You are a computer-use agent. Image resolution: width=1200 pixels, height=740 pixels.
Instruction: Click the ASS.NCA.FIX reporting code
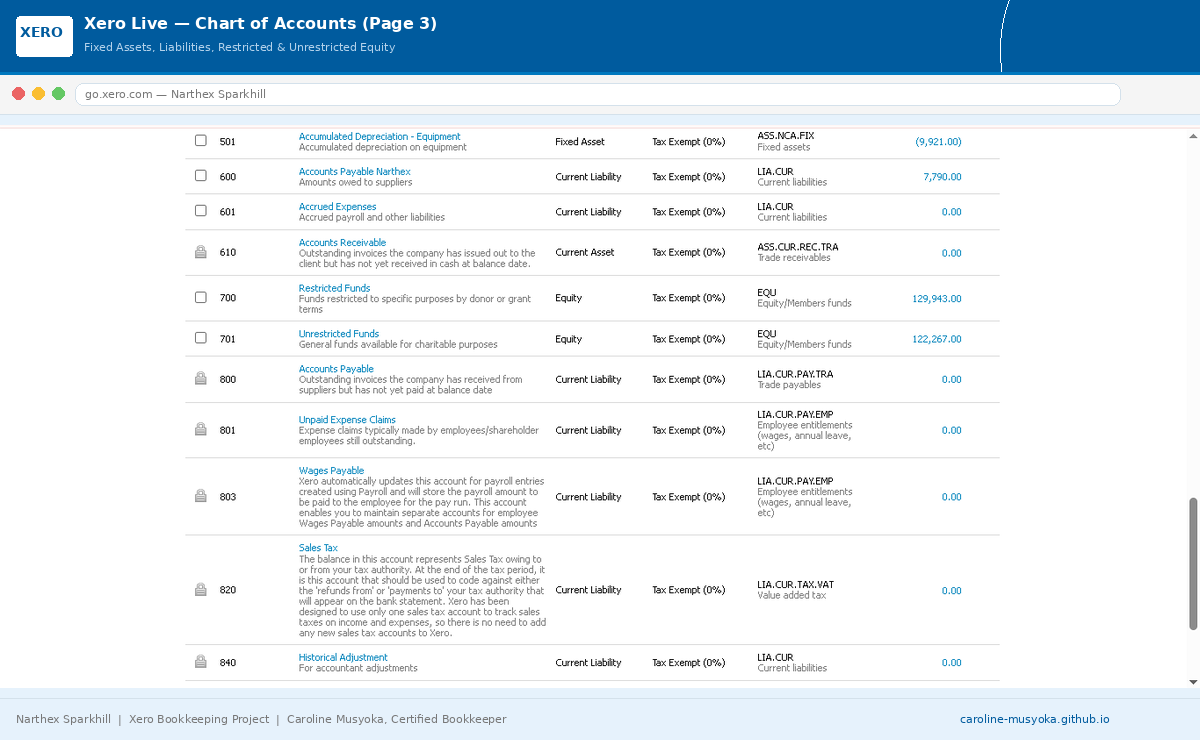pos(786,136)
